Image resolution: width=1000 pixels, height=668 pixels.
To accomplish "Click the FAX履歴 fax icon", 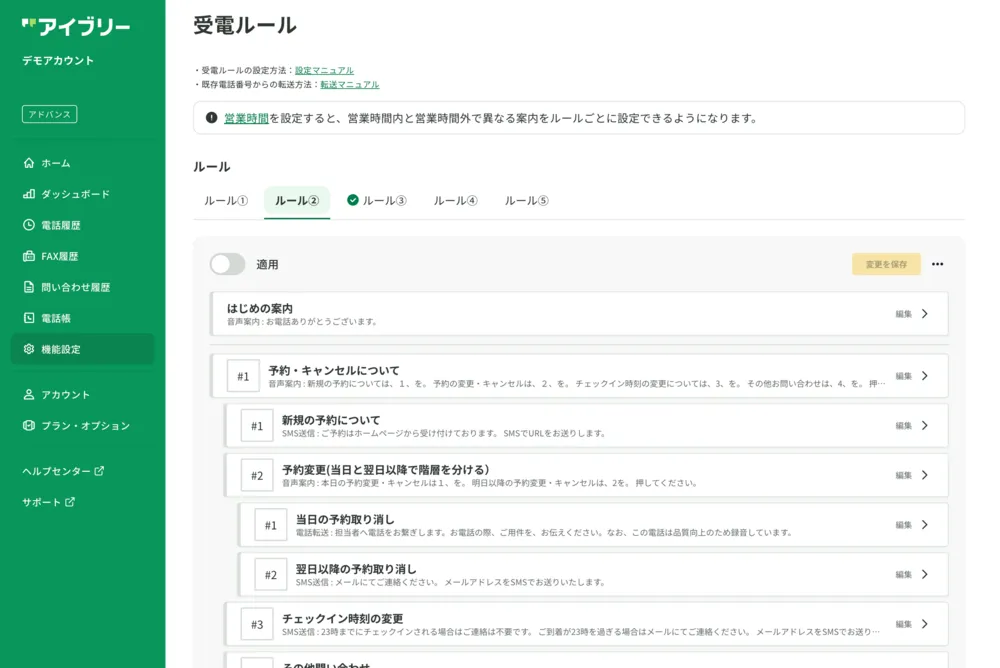I will (x=29, y=256).
